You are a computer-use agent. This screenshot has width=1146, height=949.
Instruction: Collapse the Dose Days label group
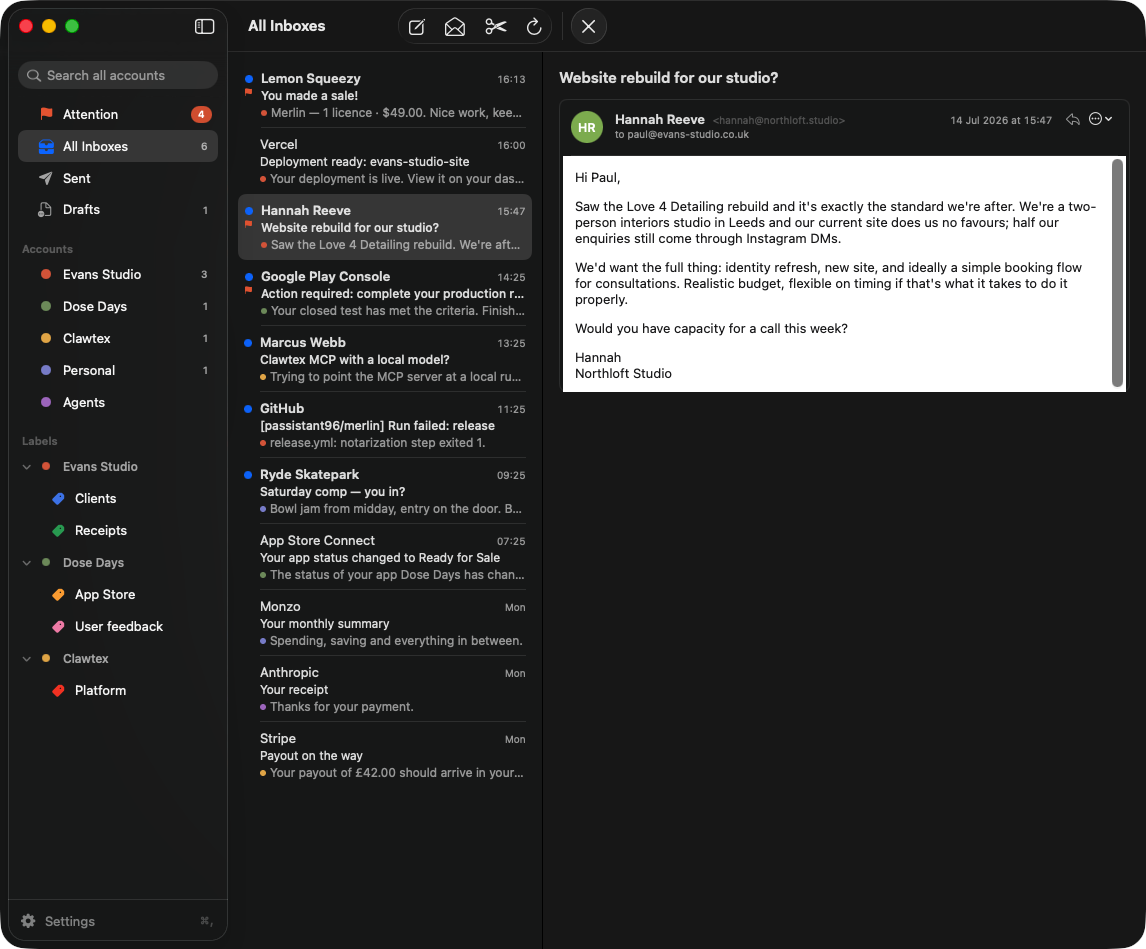tap(27, 562)
